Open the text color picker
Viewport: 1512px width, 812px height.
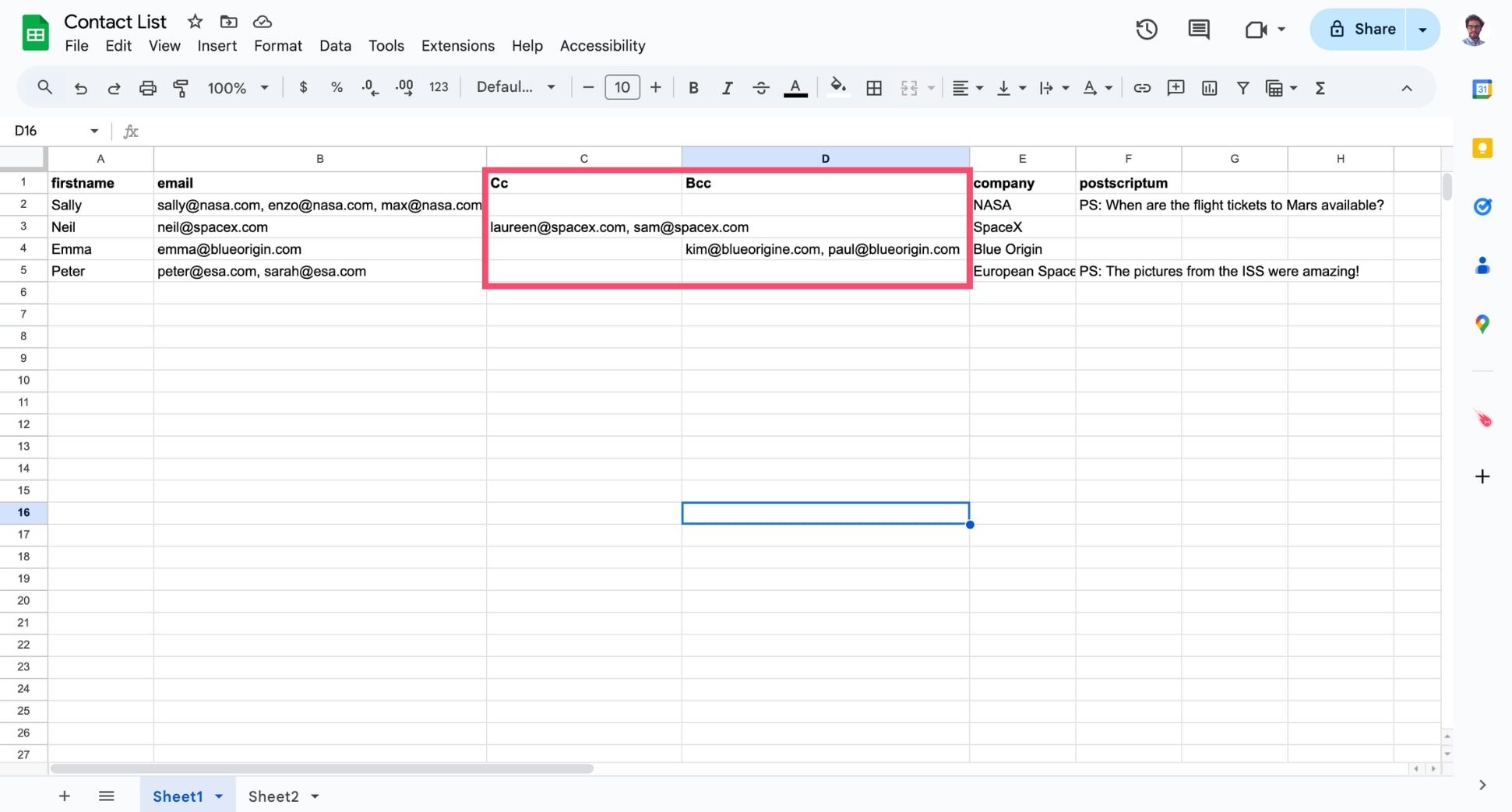(795, 88)
